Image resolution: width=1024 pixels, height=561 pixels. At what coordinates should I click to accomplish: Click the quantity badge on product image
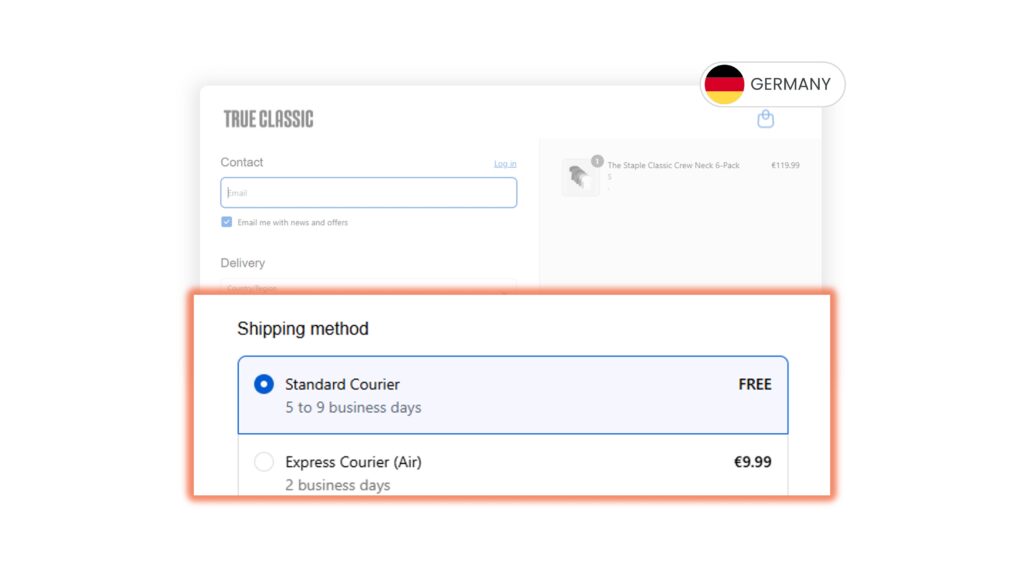point(597,160)
